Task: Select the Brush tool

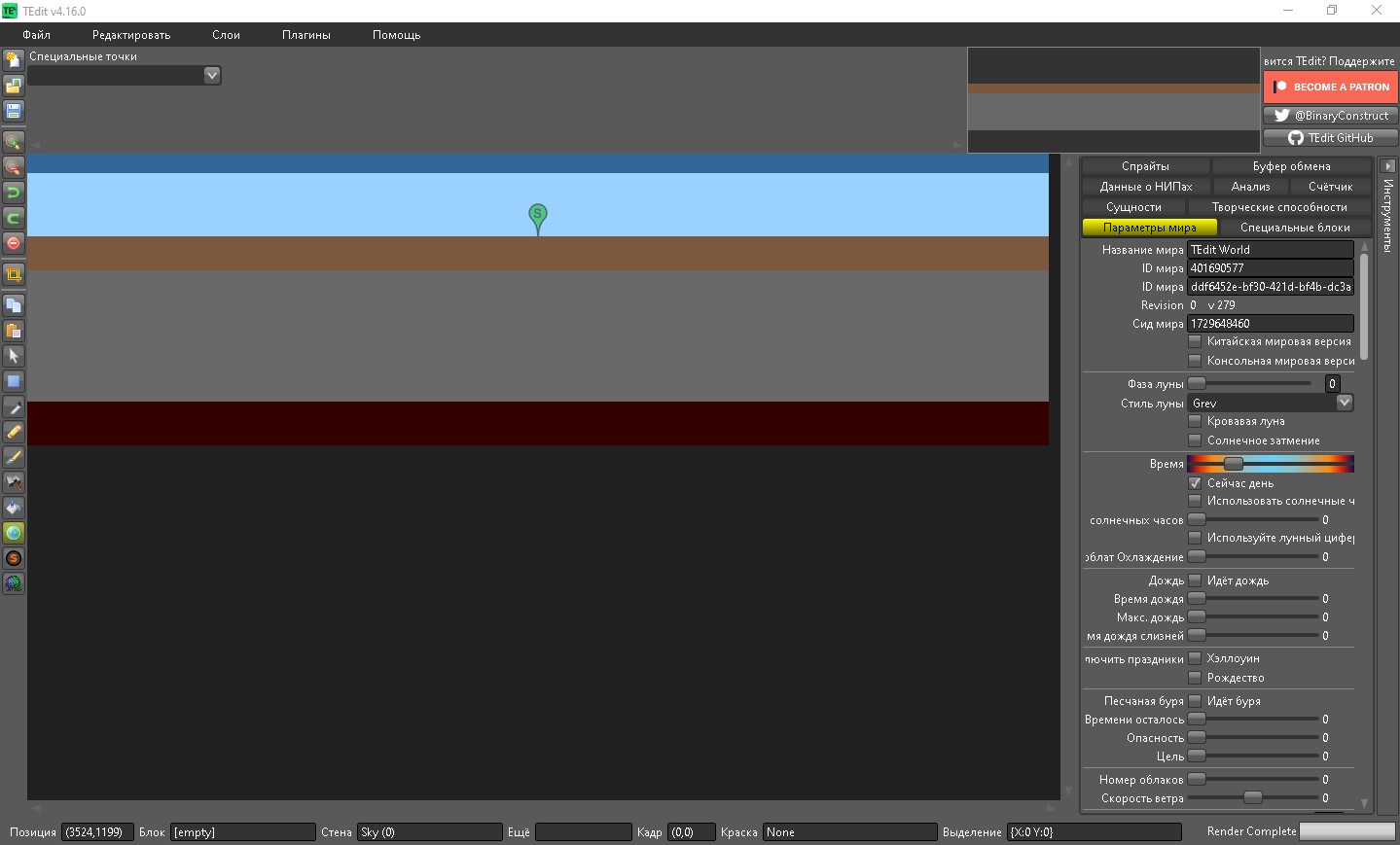Action: click(14, 457)
